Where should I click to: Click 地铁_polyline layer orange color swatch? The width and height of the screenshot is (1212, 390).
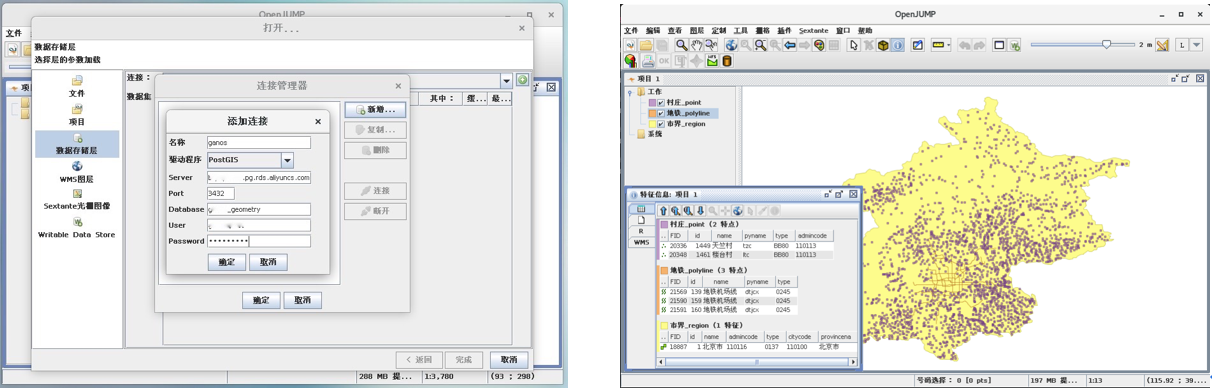(x=652, y=113)
